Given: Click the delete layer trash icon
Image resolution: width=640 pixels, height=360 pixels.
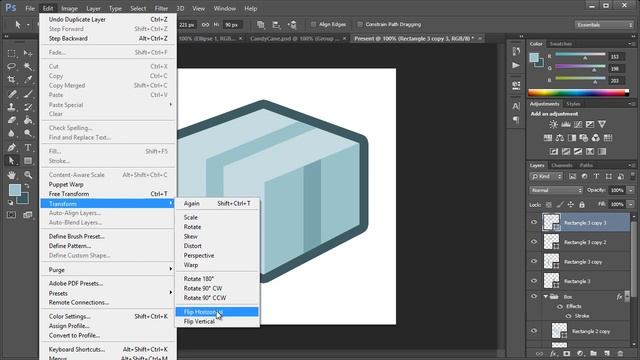Looking at the screenshot, I should point(620,353).
